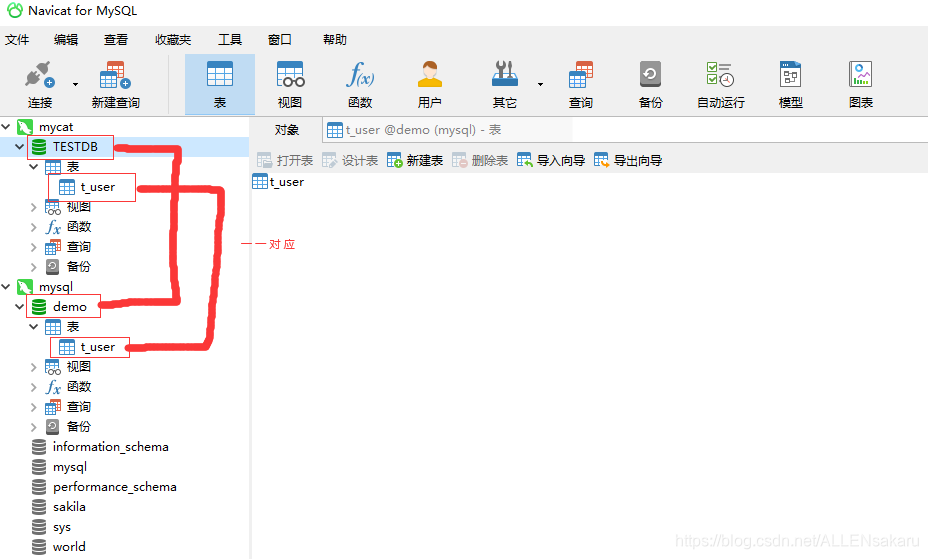Collapse the TESTDB database node
This screenshot has height=559, width=928.
coord(20,147)
